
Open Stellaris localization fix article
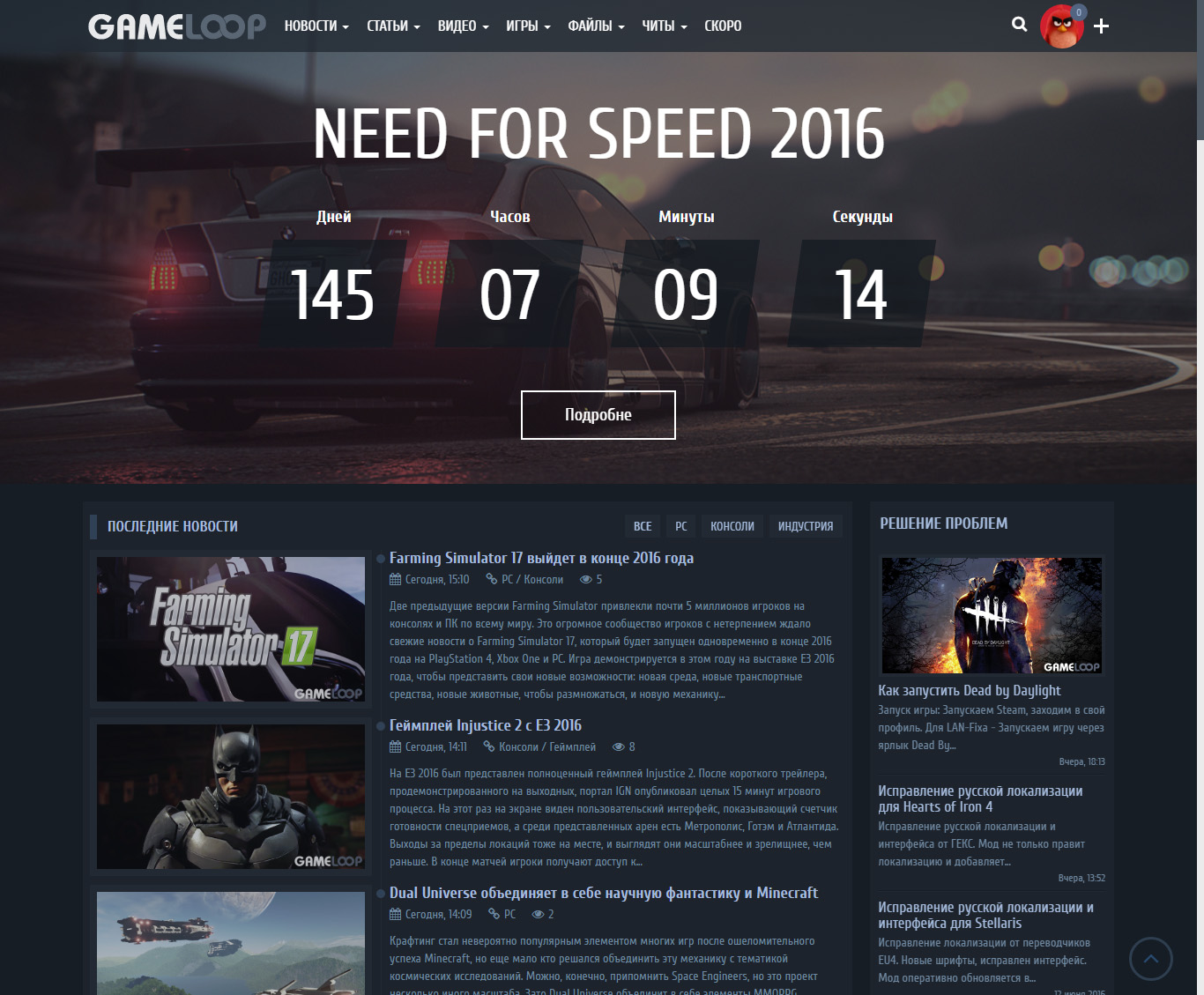point(985,915)
